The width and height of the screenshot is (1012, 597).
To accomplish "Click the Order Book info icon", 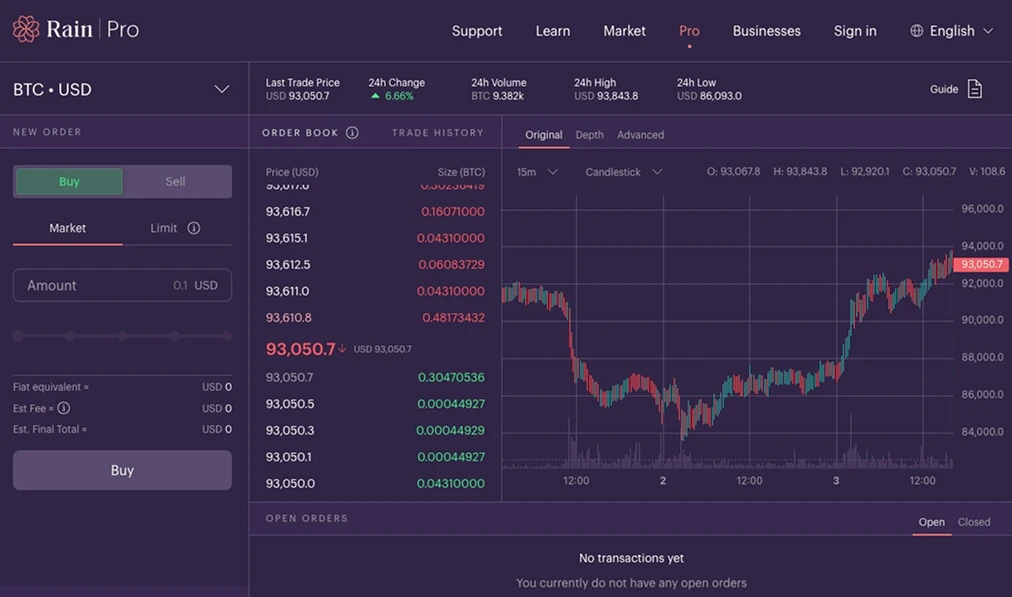I will (x=352, y=132).
